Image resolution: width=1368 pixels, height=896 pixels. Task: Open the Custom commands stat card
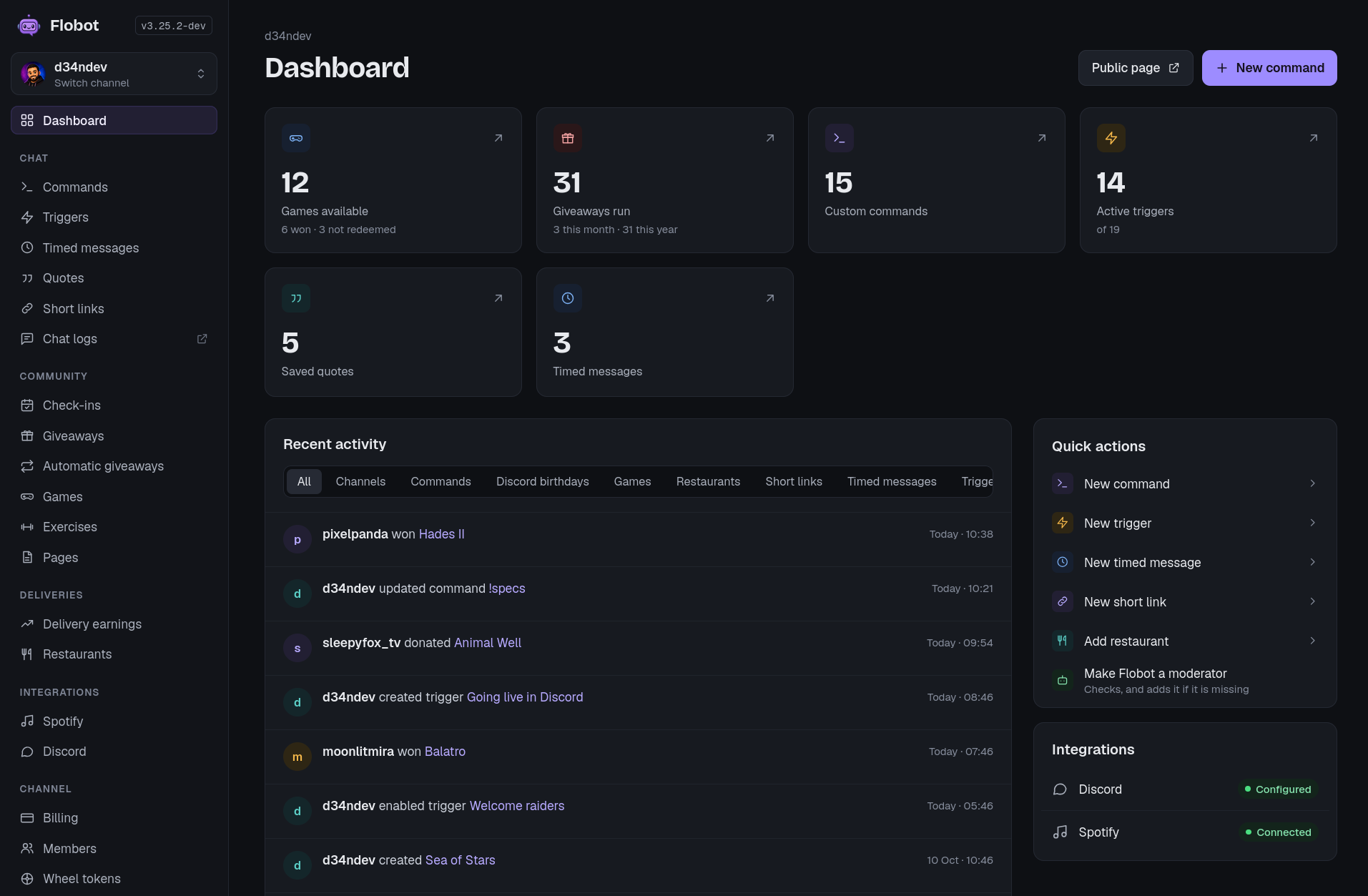[x=936, y=180]
